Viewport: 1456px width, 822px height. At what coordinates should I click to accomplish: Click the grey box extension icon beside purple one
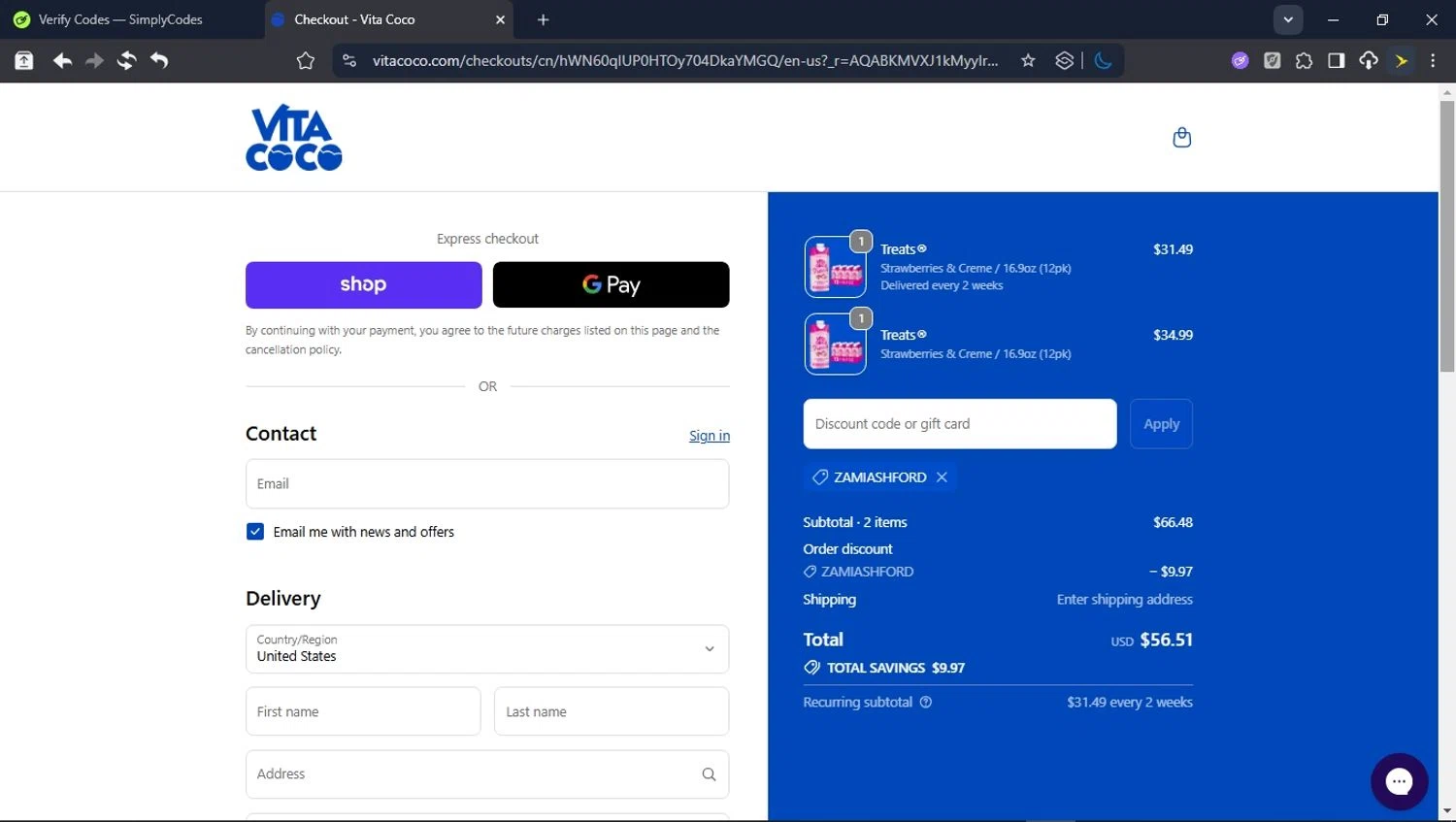1272,60
